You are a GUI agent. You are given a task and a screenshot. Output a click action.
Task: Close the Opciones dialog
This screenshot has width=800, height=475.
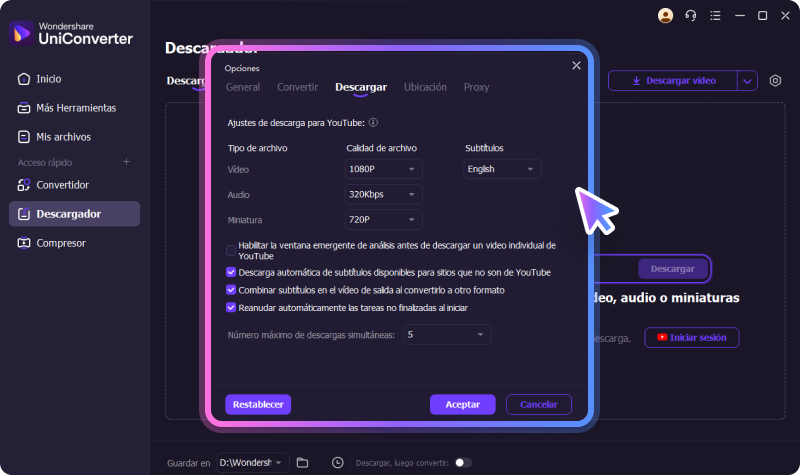click(x=576, y=65)
